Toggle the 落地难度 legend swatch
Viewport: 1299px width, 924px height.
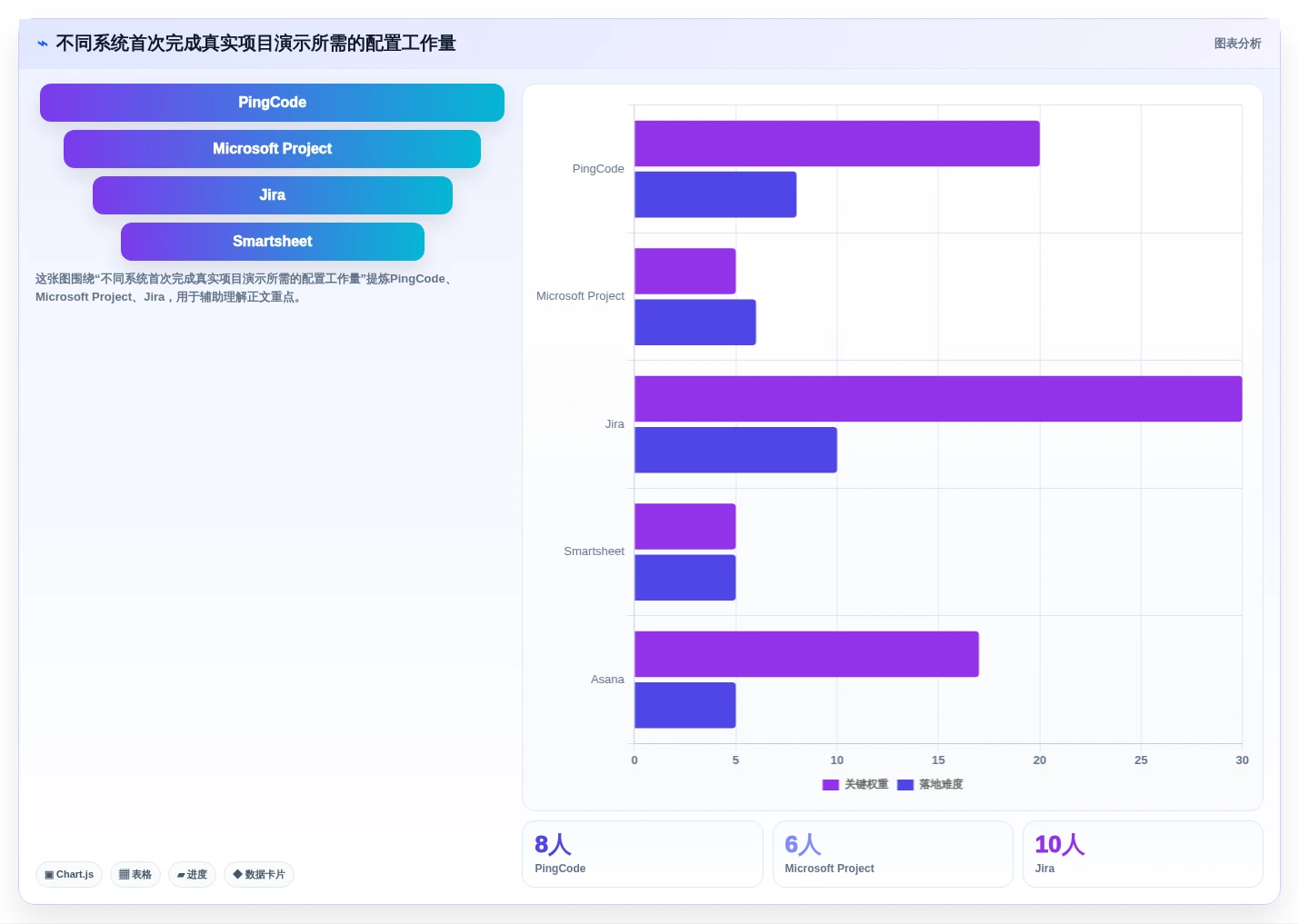tap(905, 785)
